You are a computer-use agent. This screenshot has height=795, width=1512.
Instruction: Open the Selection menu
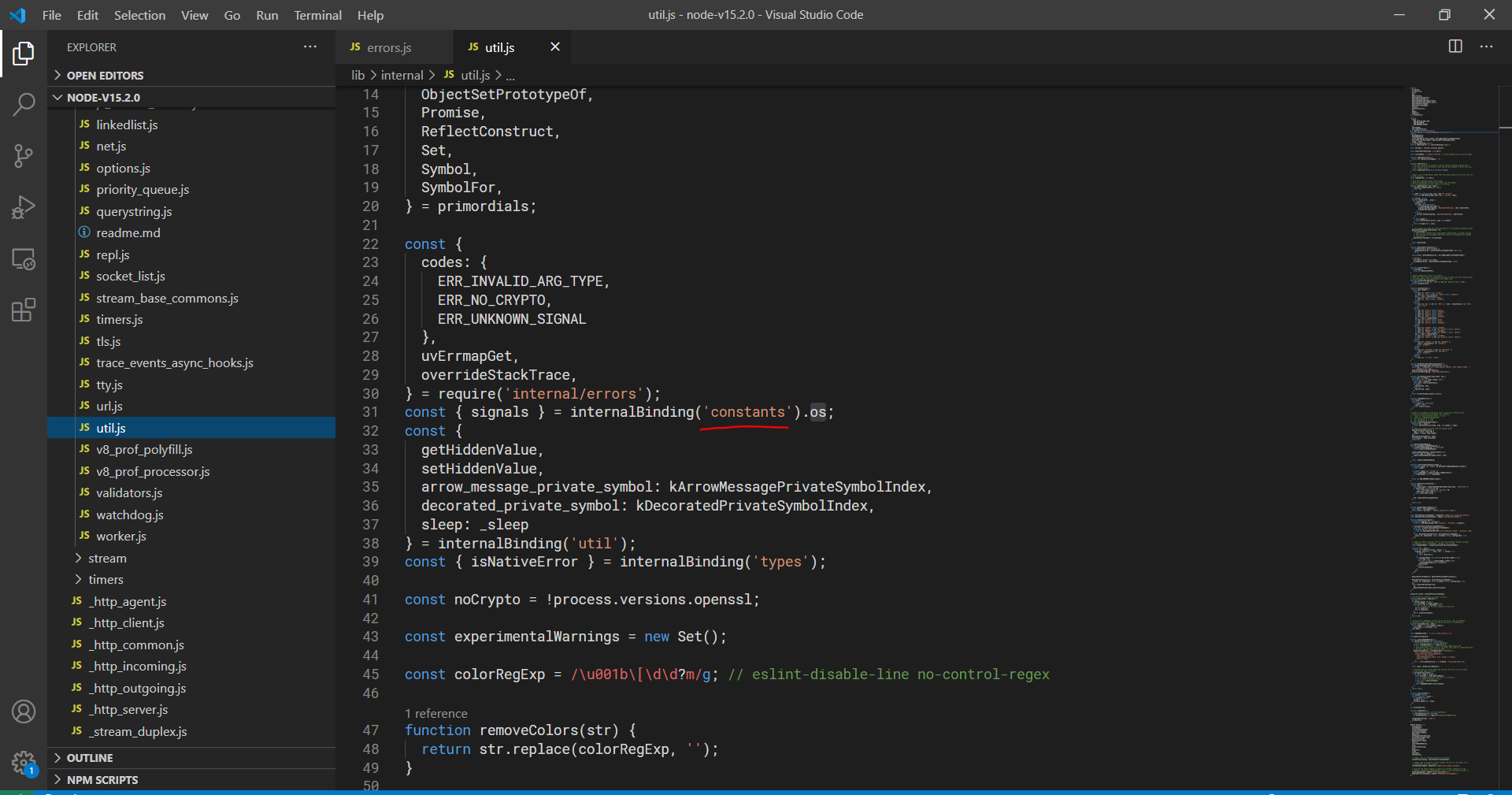(x=139, y=15)
